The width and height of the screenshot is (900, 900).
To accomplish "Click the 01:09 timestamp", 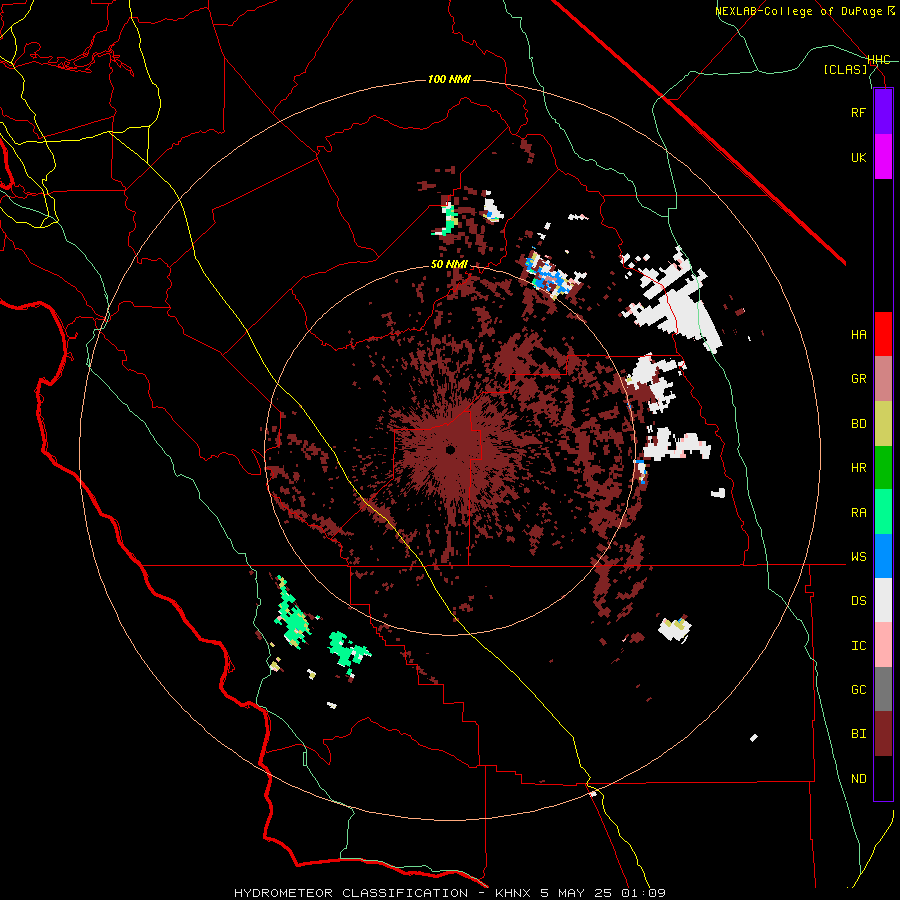I will (x=643, y=893).
